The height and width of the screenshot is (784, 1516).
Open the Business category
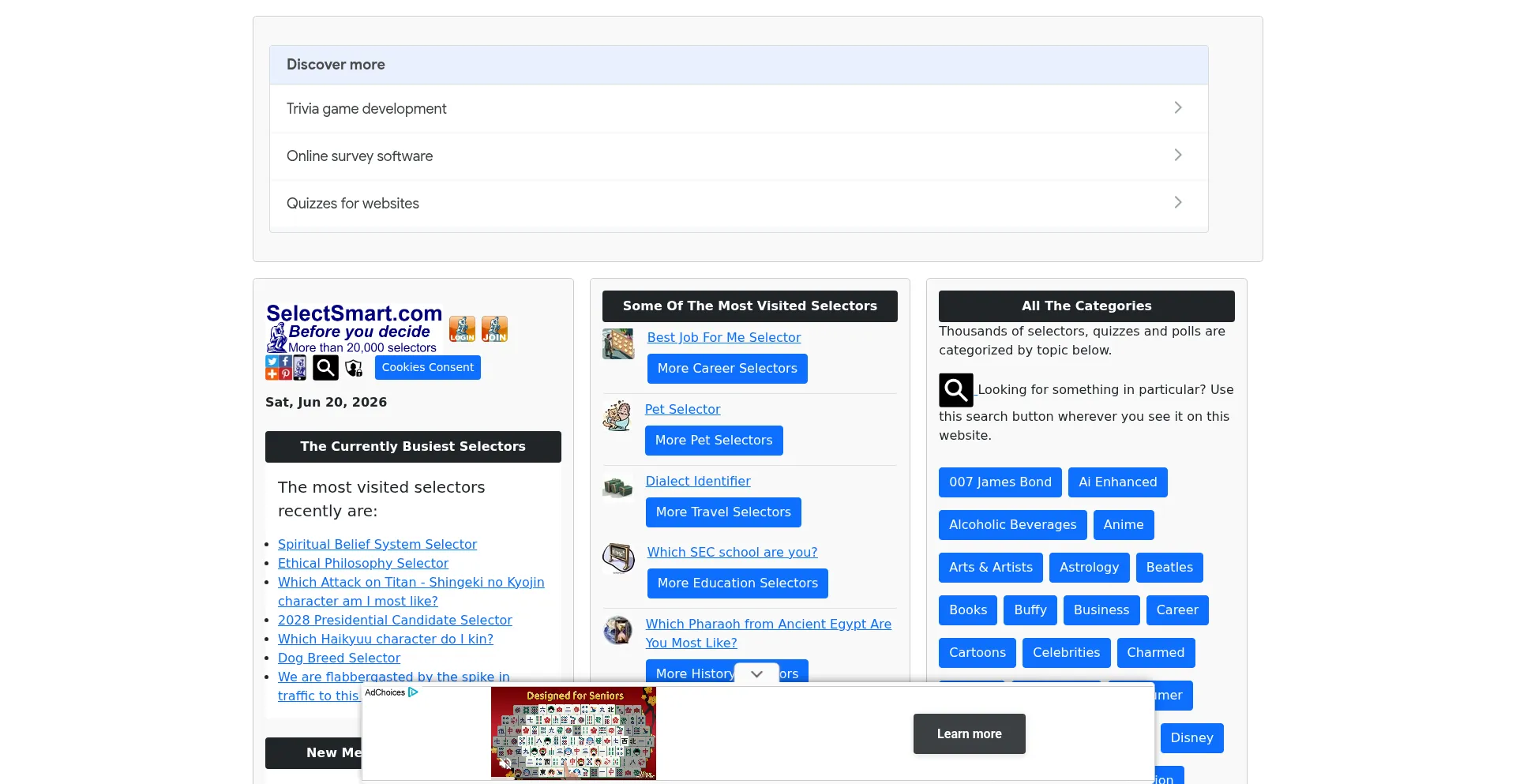1101,610
